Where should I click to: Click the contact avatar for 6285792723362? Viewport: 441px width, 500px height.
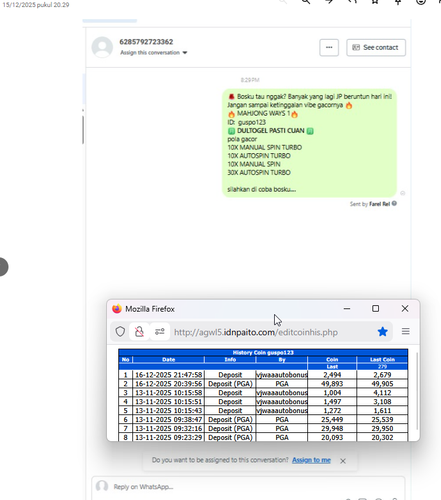102,47
